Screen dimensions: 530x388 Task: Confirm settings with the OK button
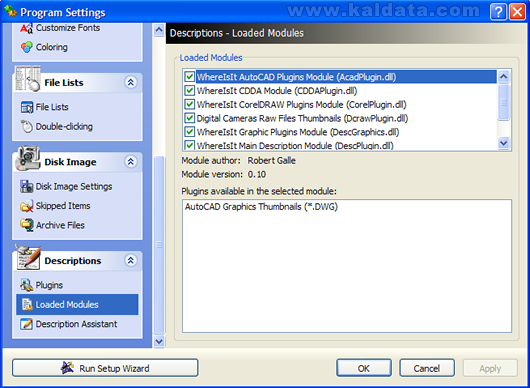[x=364, y=368]
